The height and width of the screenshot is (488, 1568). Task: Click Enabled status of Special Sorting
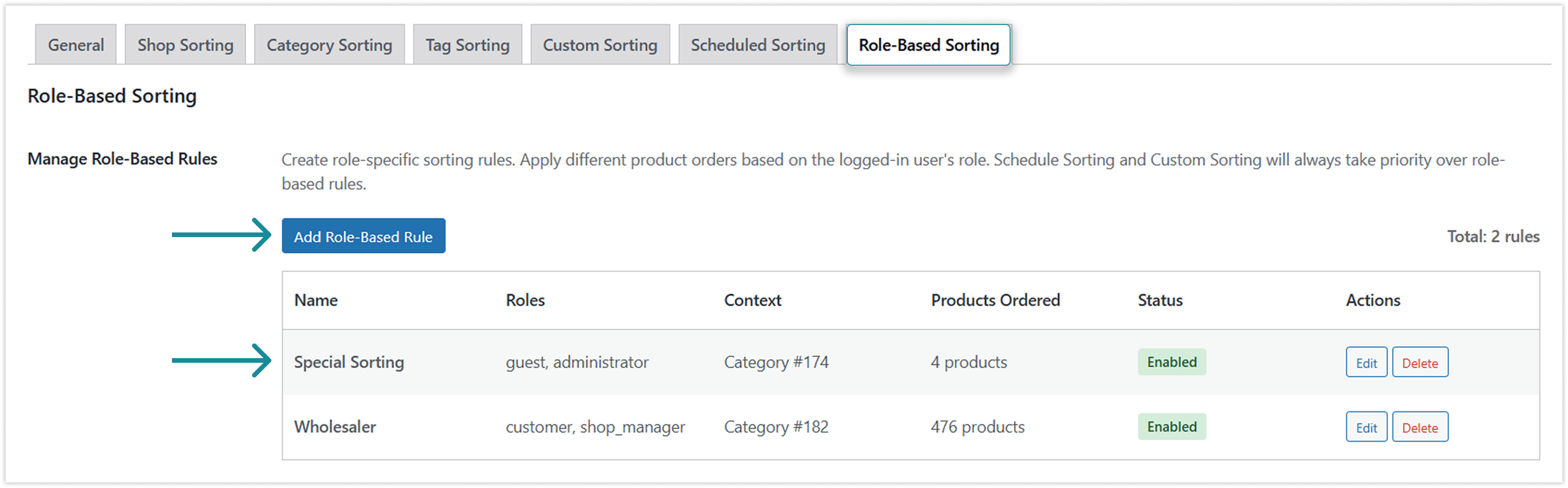(1172, 362)
